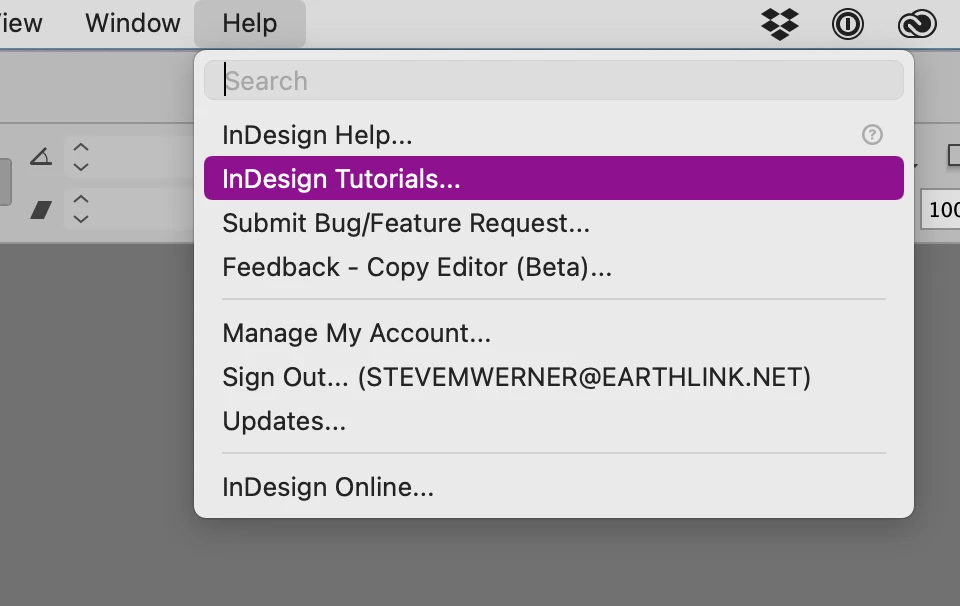Choose Updates... from the Help menu
This screenshot has height=606, width=960.
(x=553, y=421)
